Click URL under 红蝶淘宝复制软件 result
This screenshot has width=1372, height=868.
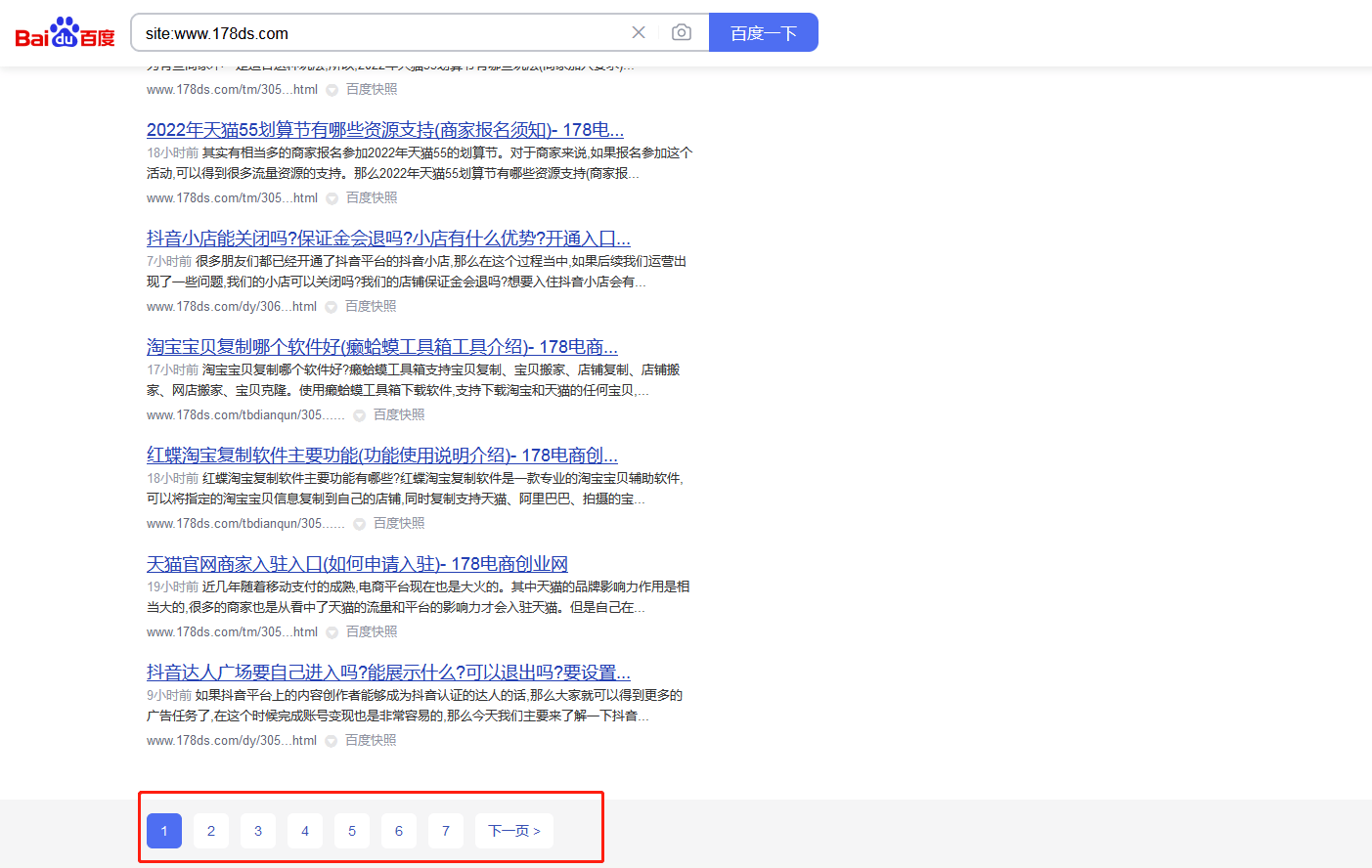tap(245, 523)
